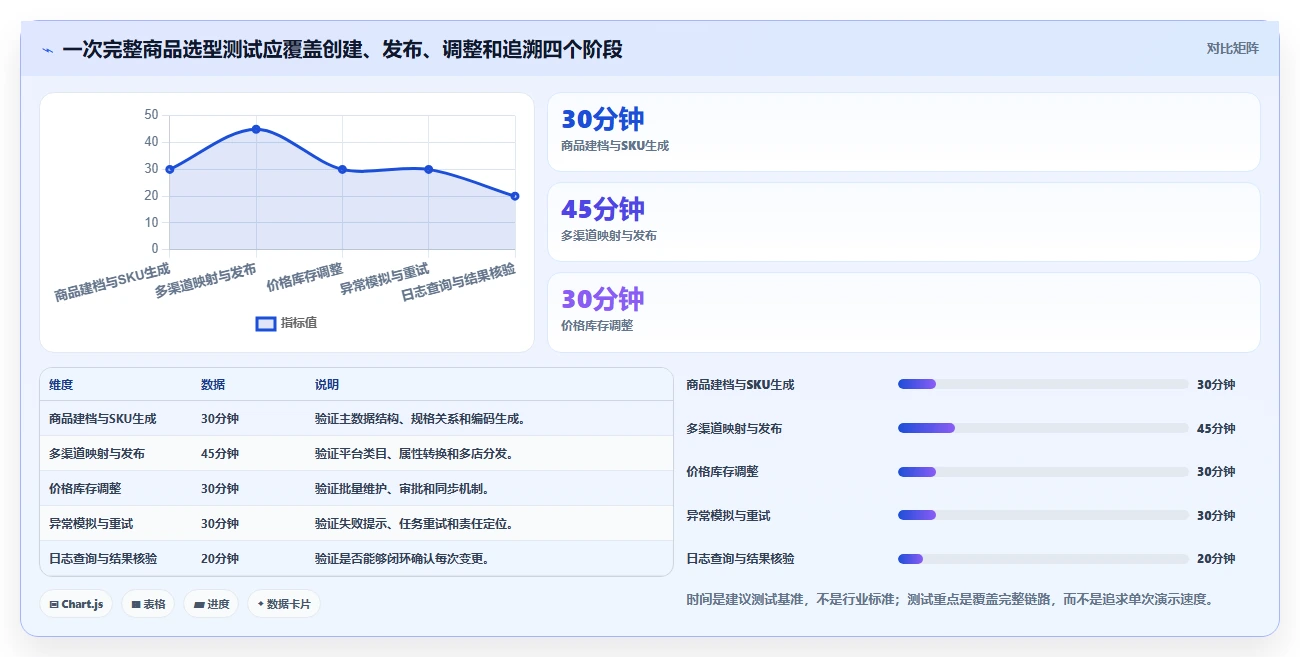Viewport: 1300px width, 657px height.
Task: Select table row cell 多渠道映射与发布
Action: click(97, 454)
